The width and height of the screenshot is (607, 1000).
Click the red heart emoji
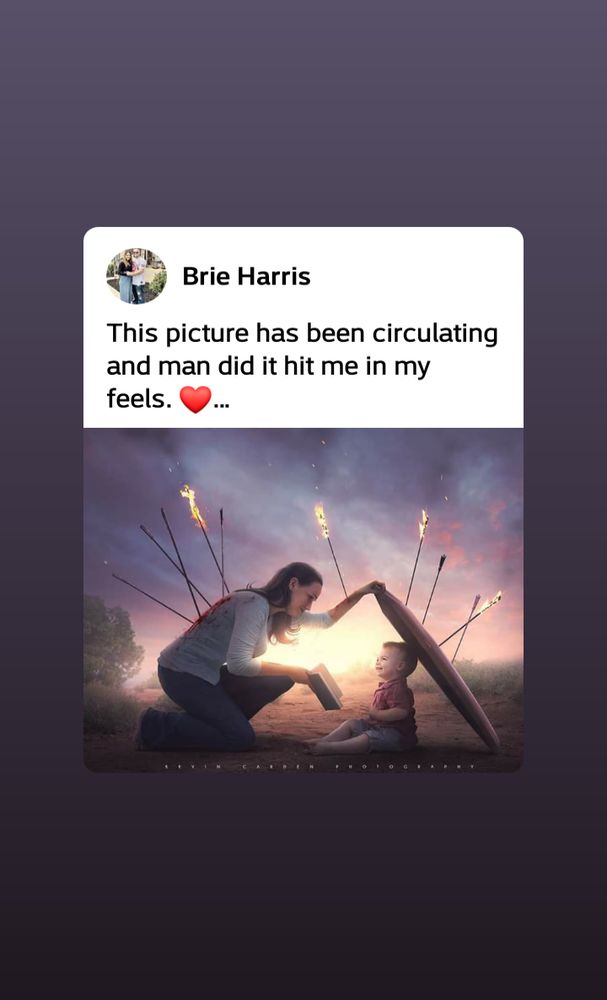195,400
